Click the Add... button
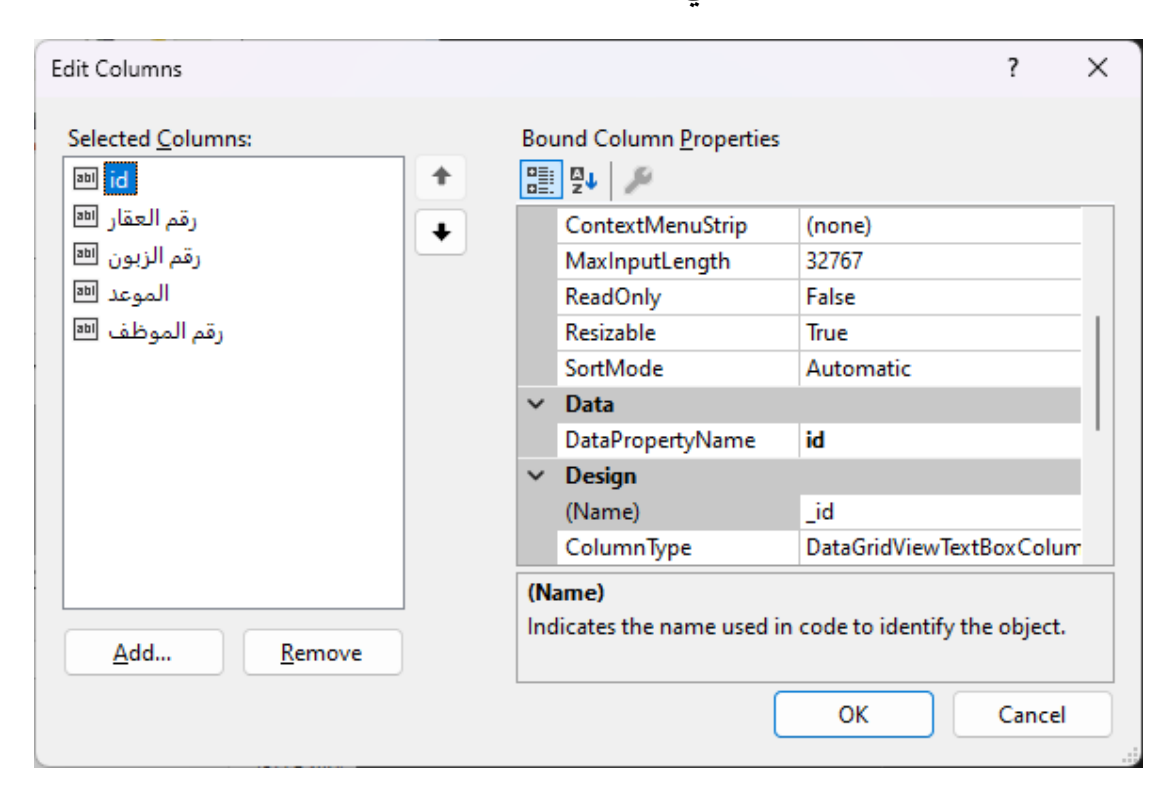 pyautogui.click(x=142, y=653)
